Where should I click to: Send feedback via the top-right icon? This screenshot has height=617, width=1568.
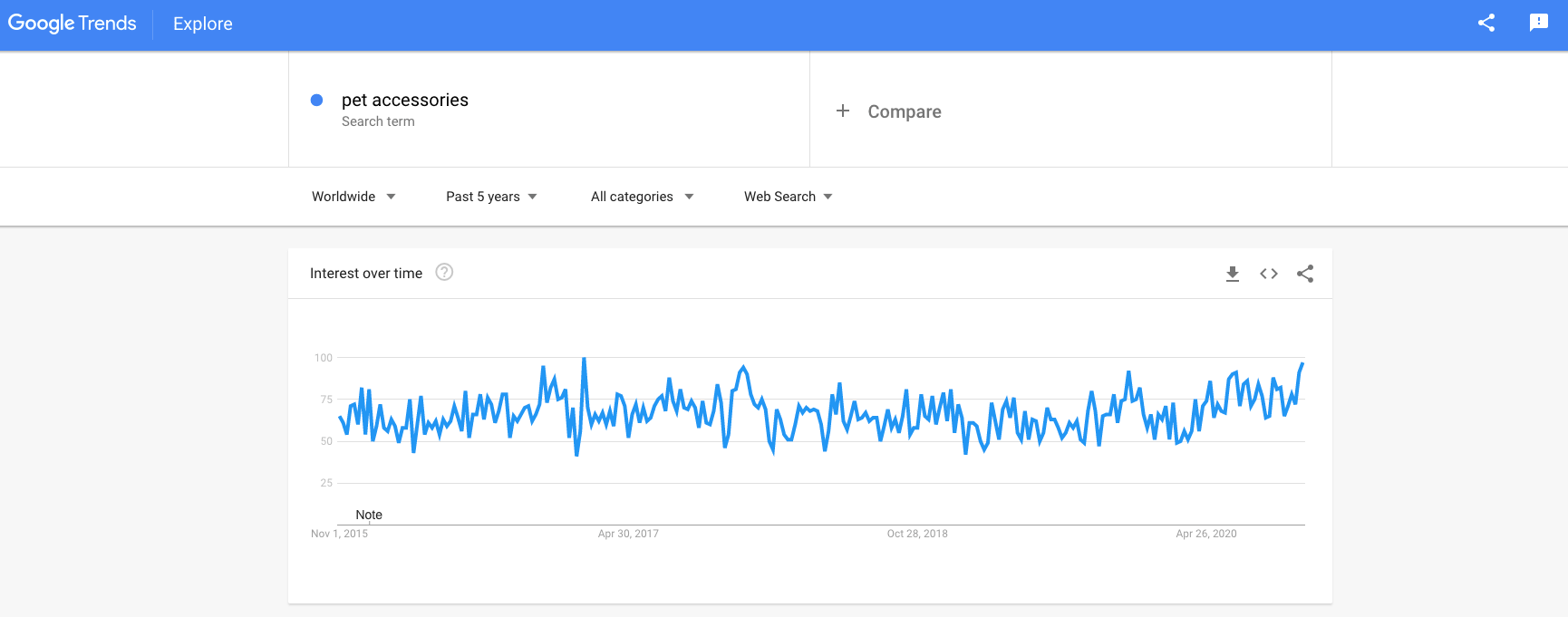[1538, 23]
